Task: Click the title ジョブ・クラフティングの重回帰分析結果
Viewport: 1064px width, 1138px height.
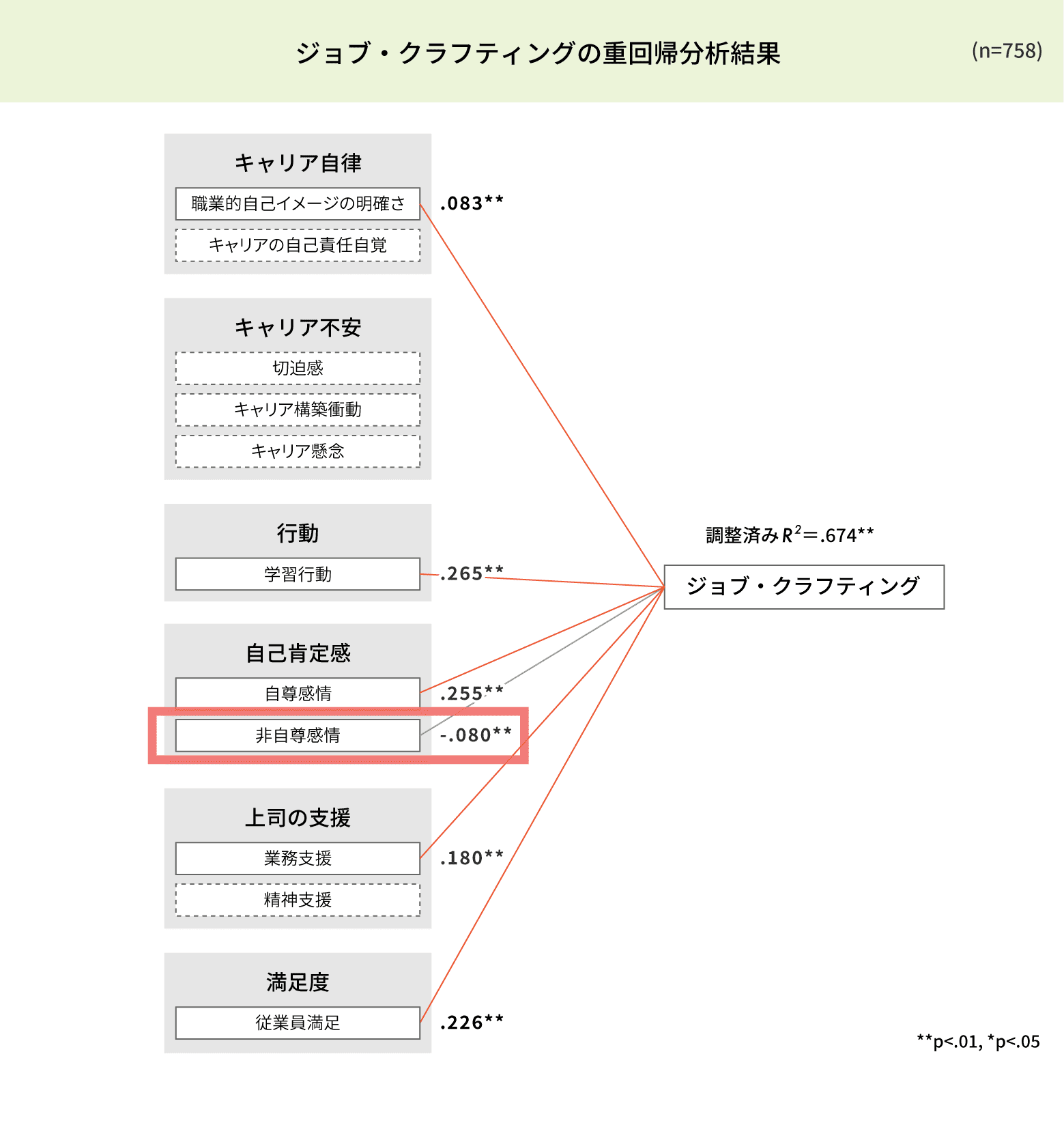Action: (x=538, y=53)
